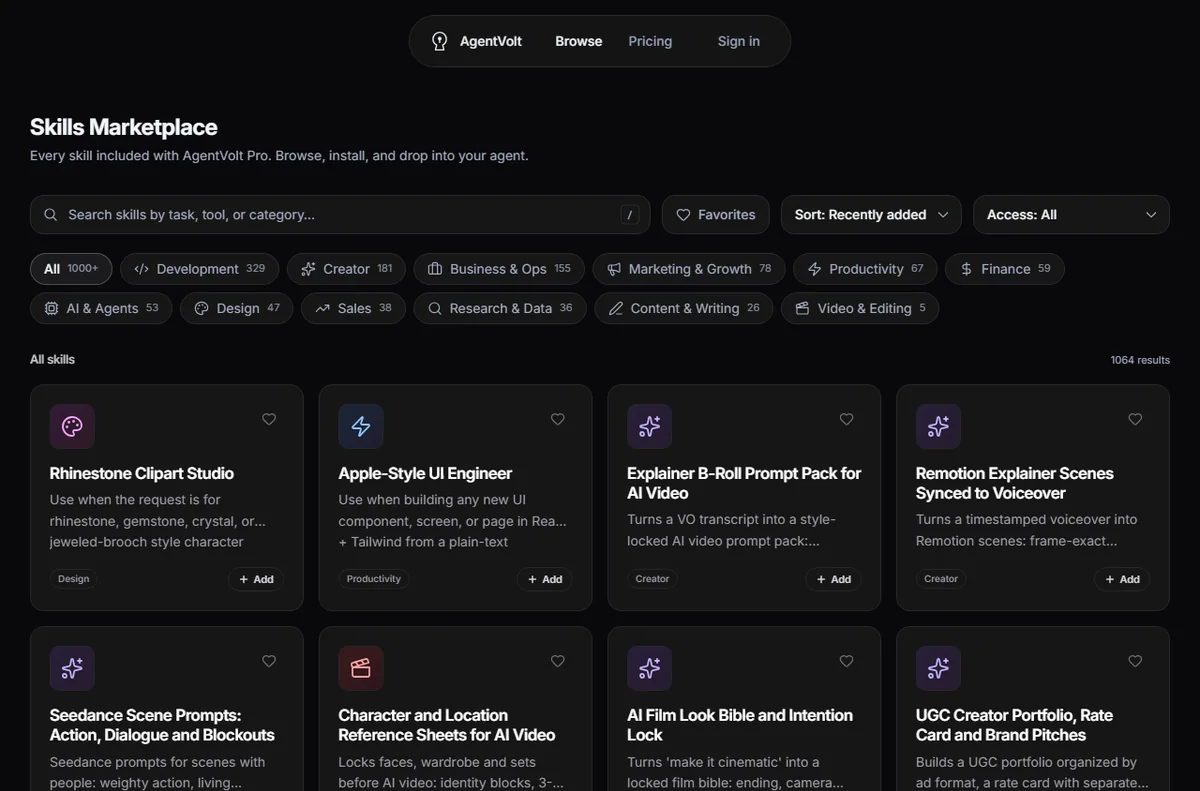This screenshot has height=791, width=1200.
Task: Click the 1064 results count text
Action: (x=1140, y=360)
